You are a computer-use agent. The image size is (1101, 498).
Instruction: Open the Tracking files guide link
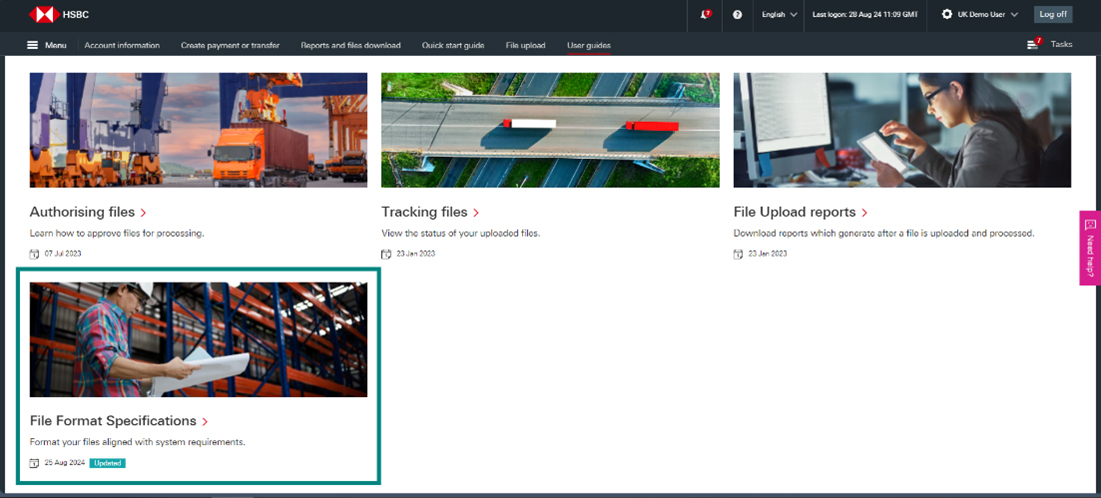pyautogui.click(x=424, y=212)
